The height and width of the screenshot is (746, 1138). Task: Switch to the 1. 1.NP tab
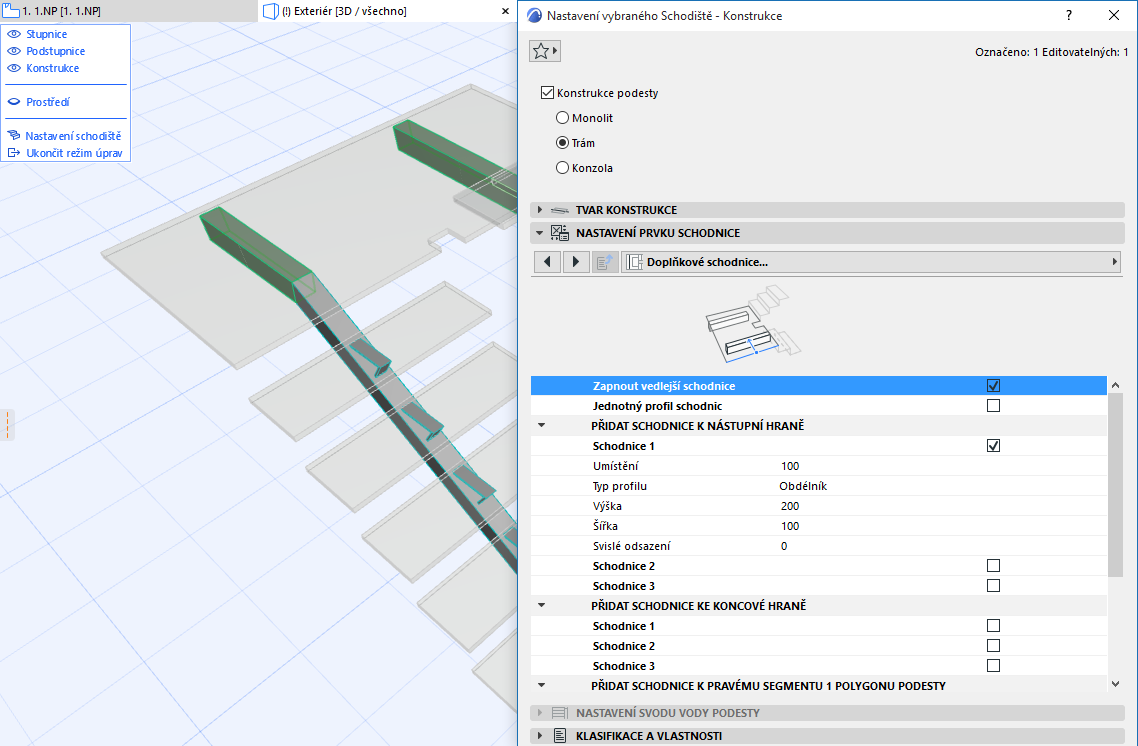60,11
